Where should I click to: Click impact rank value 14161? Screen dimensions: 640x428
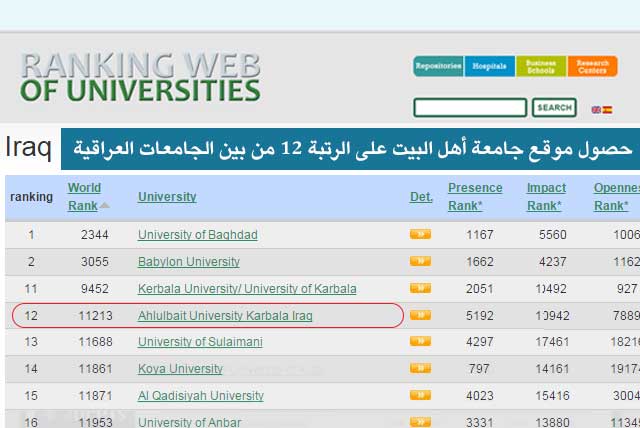pos(552,368)
